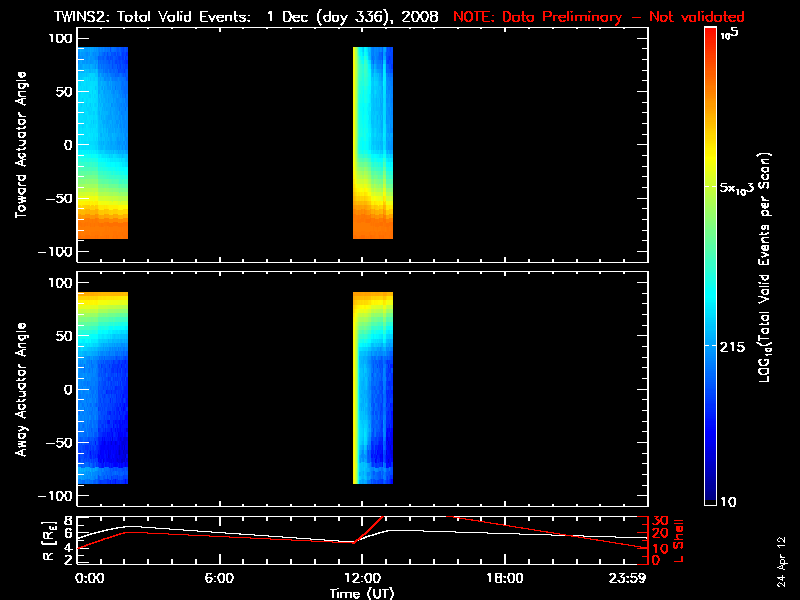Click the dark blue bottom of color bar
This screenshot has height=600, width=800.
(711, 495)
